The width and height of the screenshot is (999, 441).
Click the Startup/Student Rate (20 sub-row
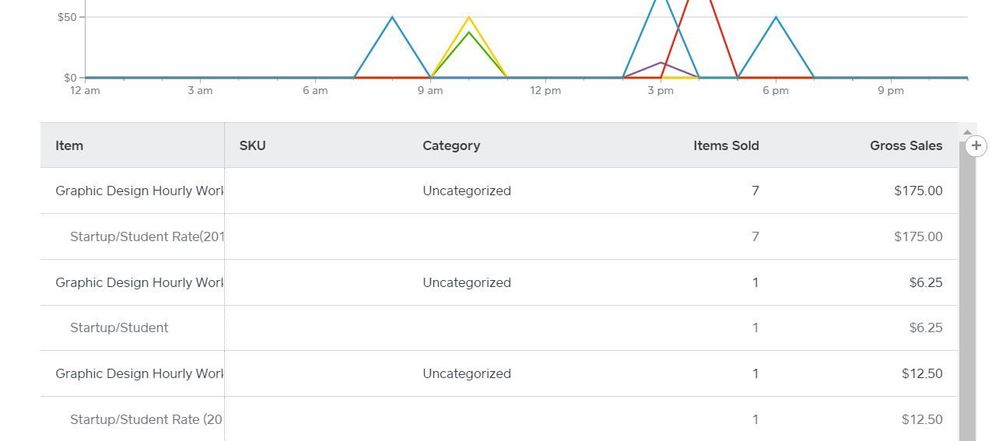tap(146, 420)
